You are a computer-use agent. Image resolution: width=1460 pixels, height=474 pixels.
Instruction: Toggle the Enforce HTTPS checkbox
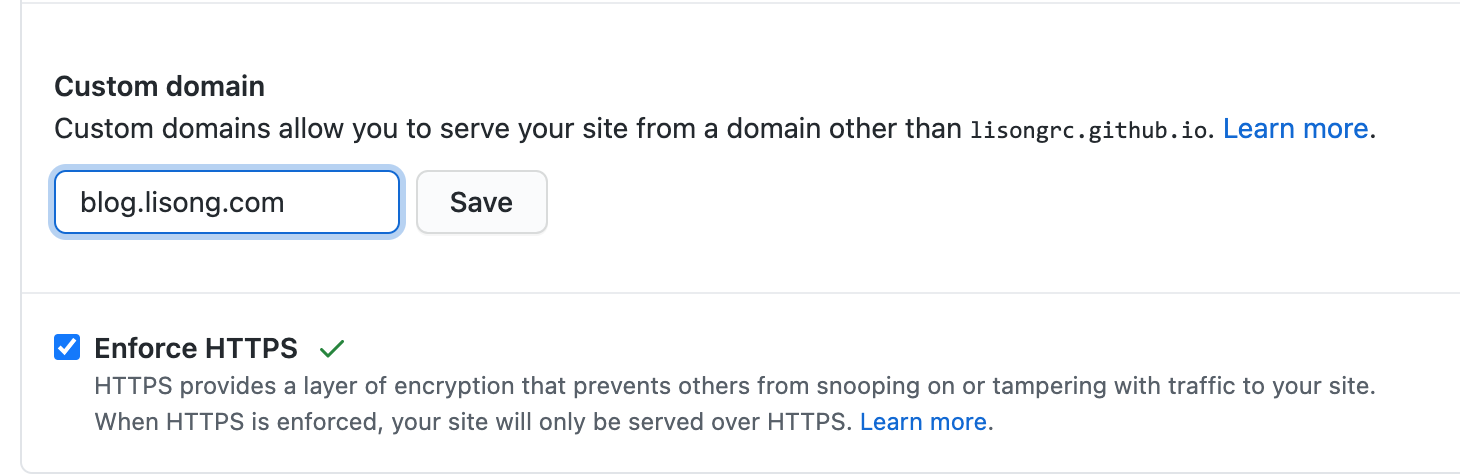point(67,348)
